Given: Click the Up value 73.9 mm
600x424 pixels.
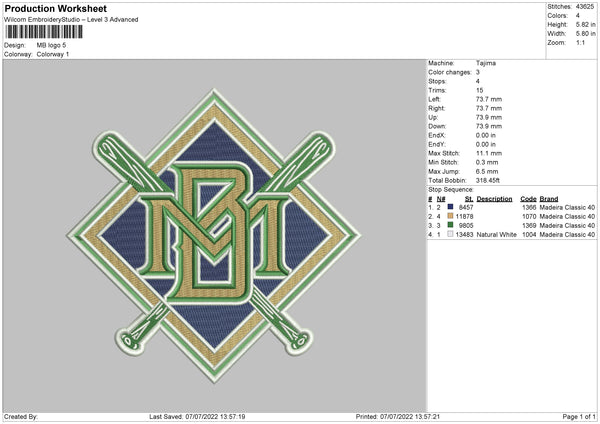Looking at the screenshot, I should pyautogui.click(x=489, y=117).
